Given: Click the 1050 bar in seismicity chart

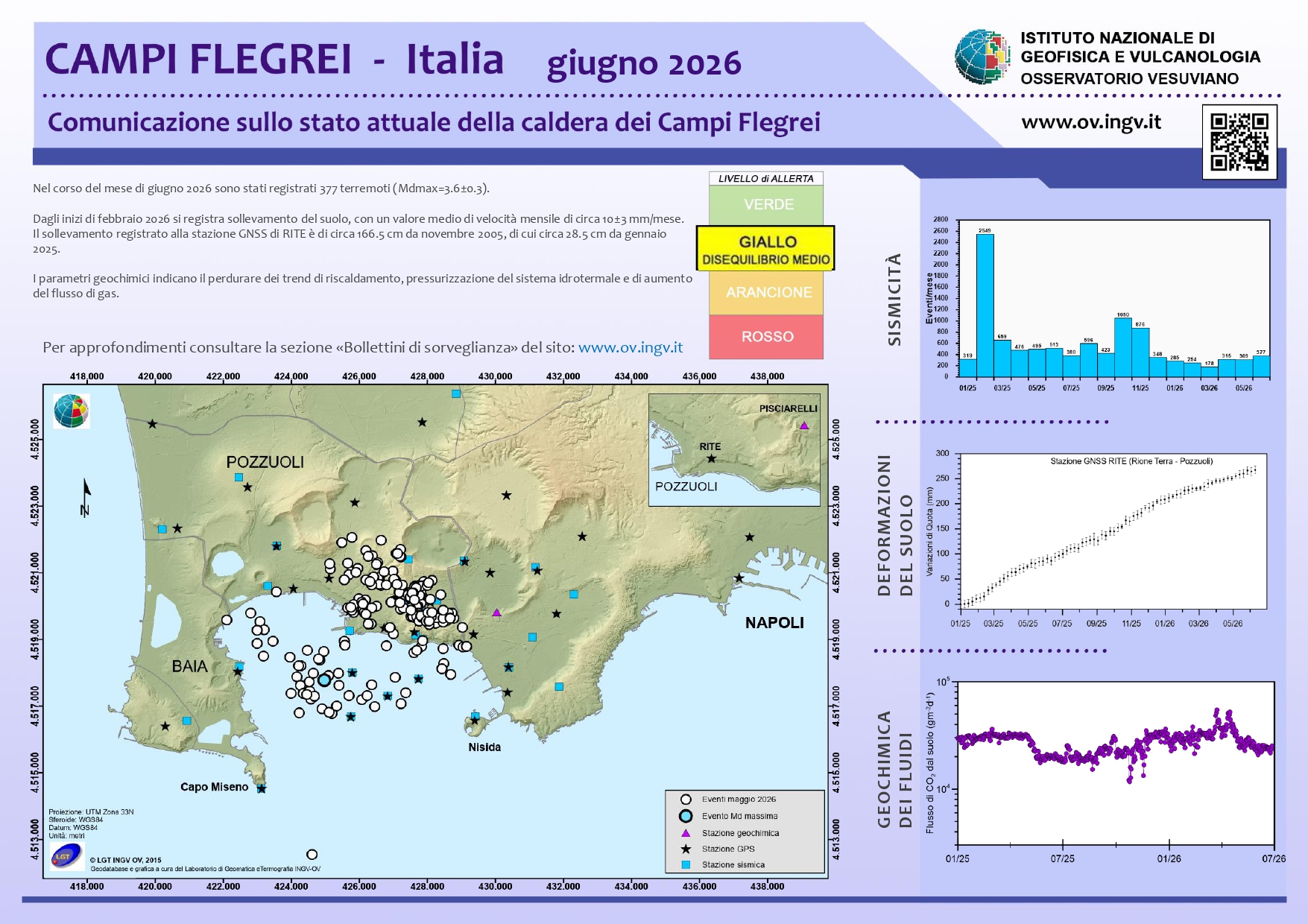Looking at the screenshot, I should pos(1123,347).
